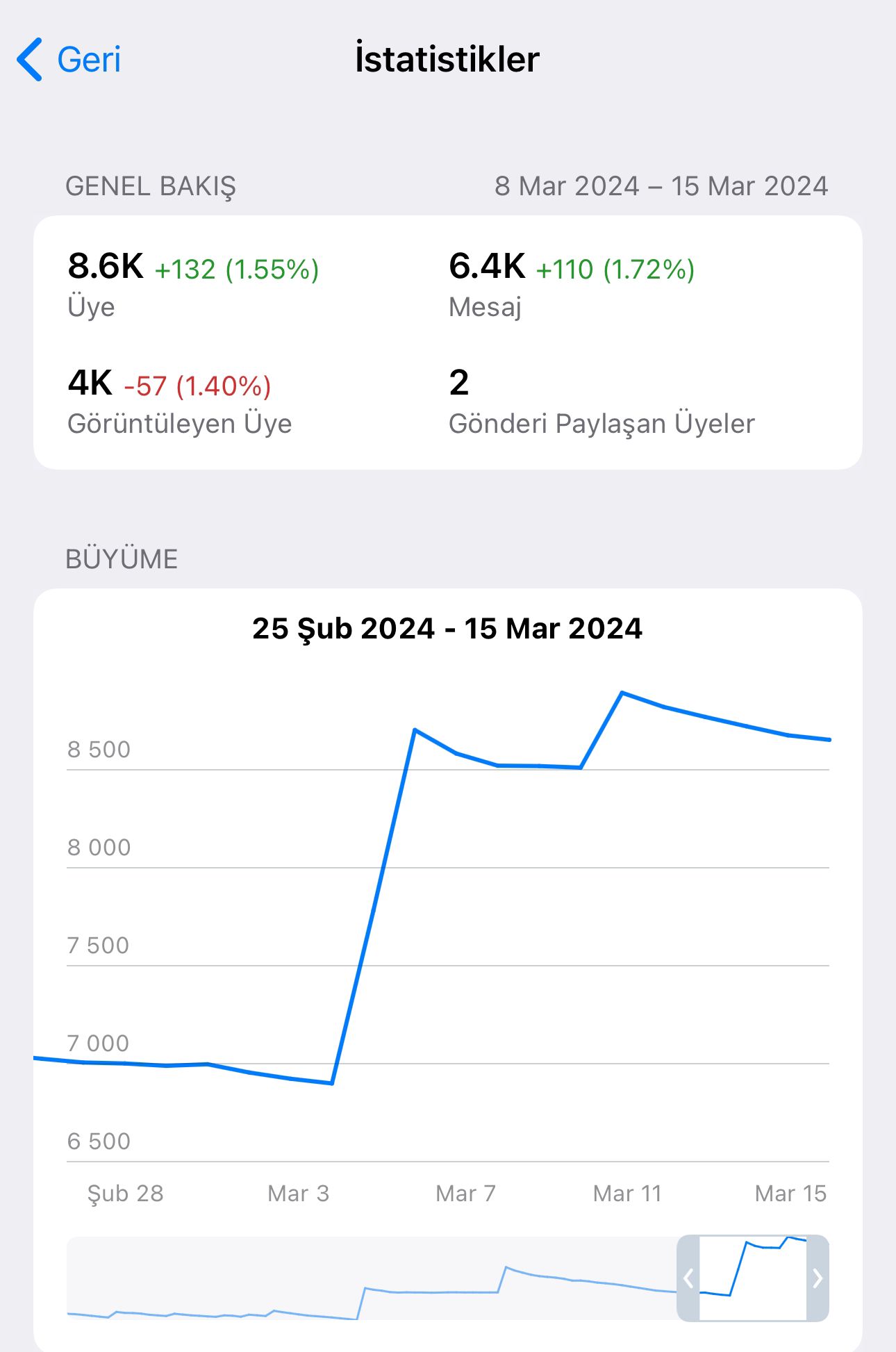Tap the selected window in mini chart

pos(753,1278)
